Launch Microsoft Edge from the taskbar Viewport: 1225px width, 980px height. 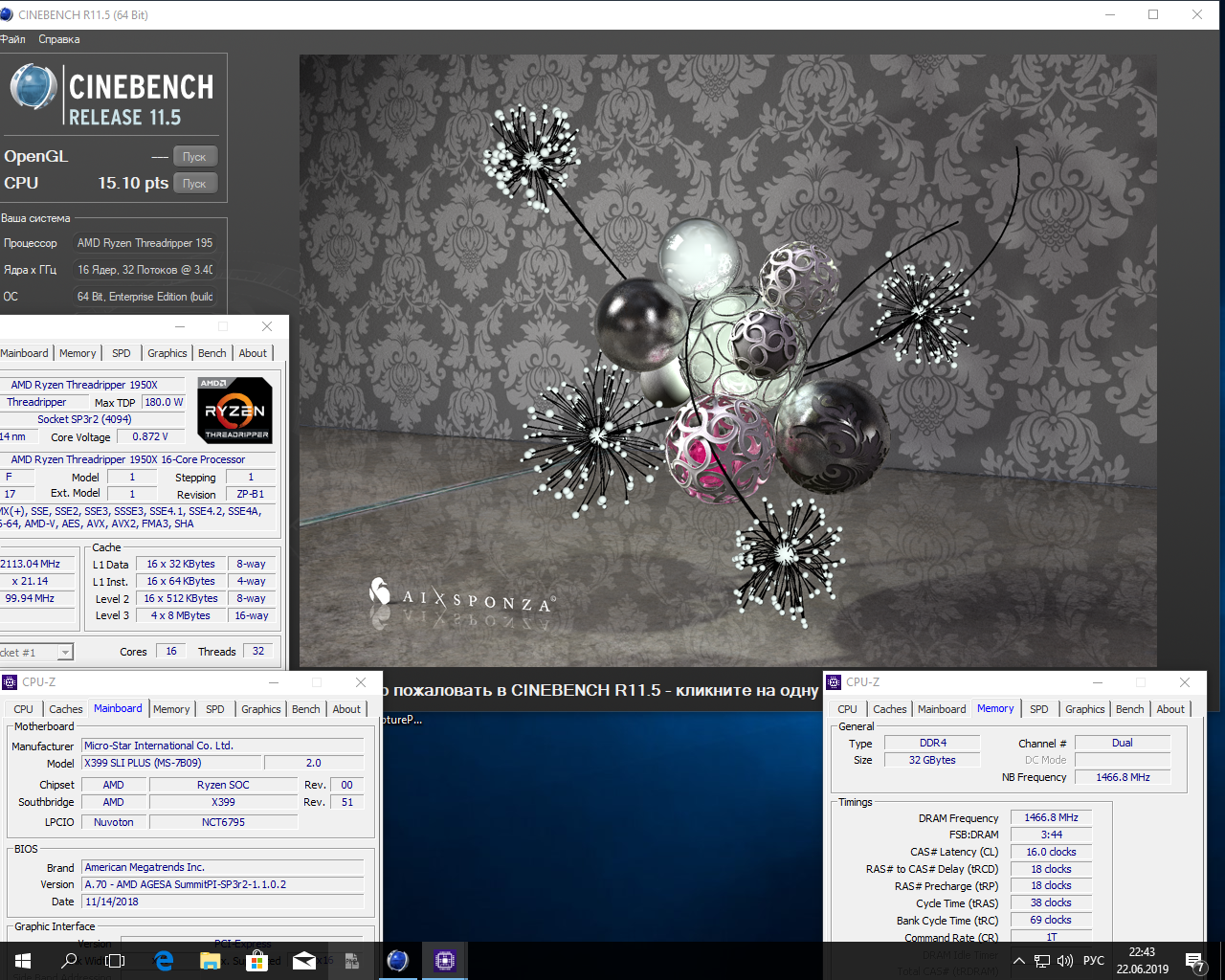click(164, 961)
